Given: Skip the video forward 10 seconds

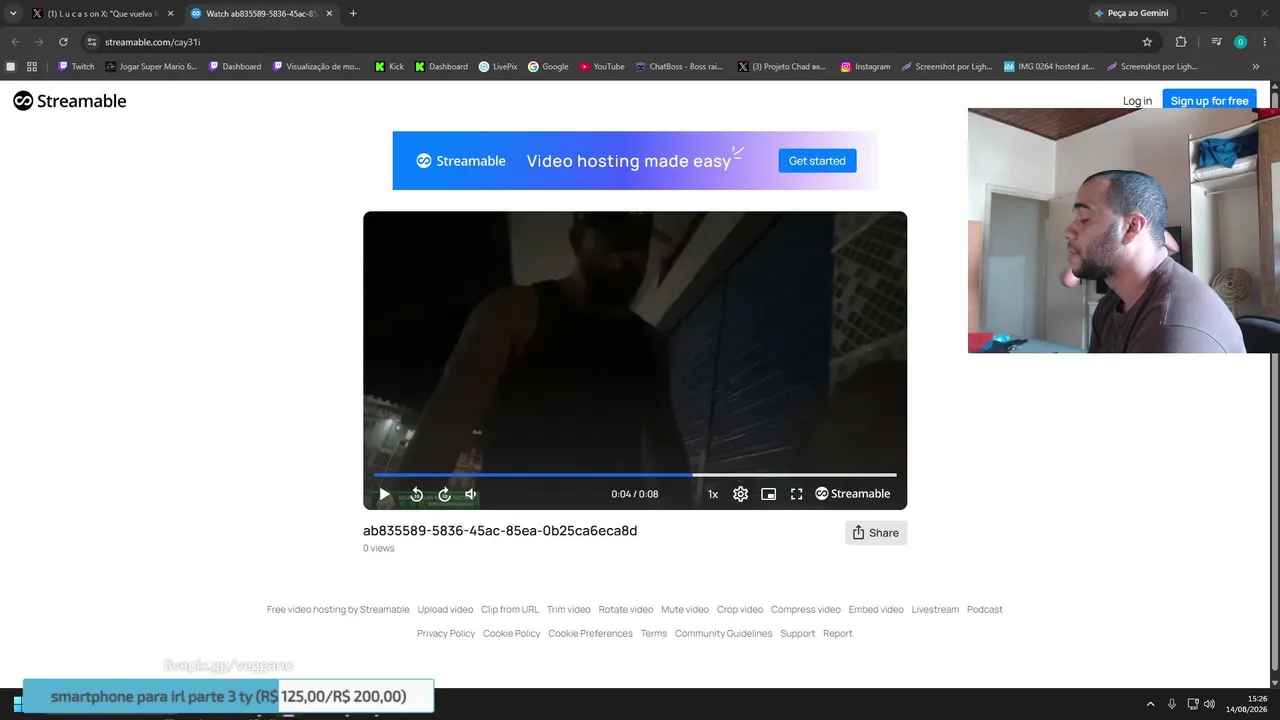Looking at the screenshot, I should coord(445,494).
